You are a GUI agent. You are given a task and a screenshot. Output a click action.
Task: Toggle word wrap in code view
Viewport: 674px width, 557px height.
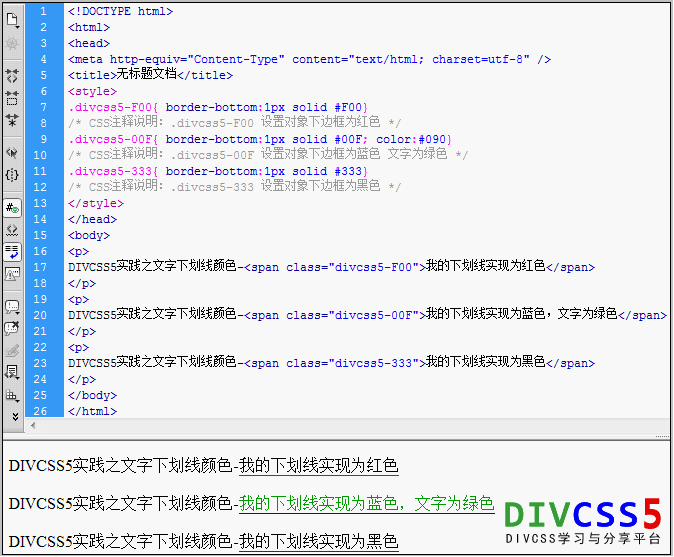click(x=12, y=252)
